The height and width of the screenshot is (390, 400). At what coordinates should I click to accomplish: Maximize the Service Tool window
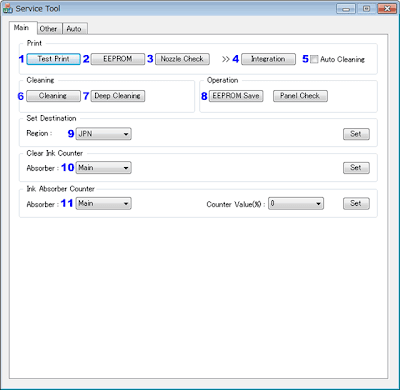click(x=366, y=9)
